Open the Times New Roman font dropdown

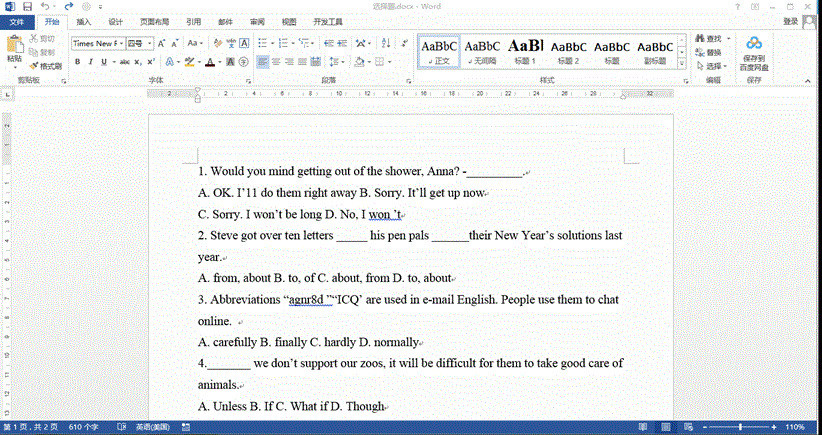coord(122,43)
